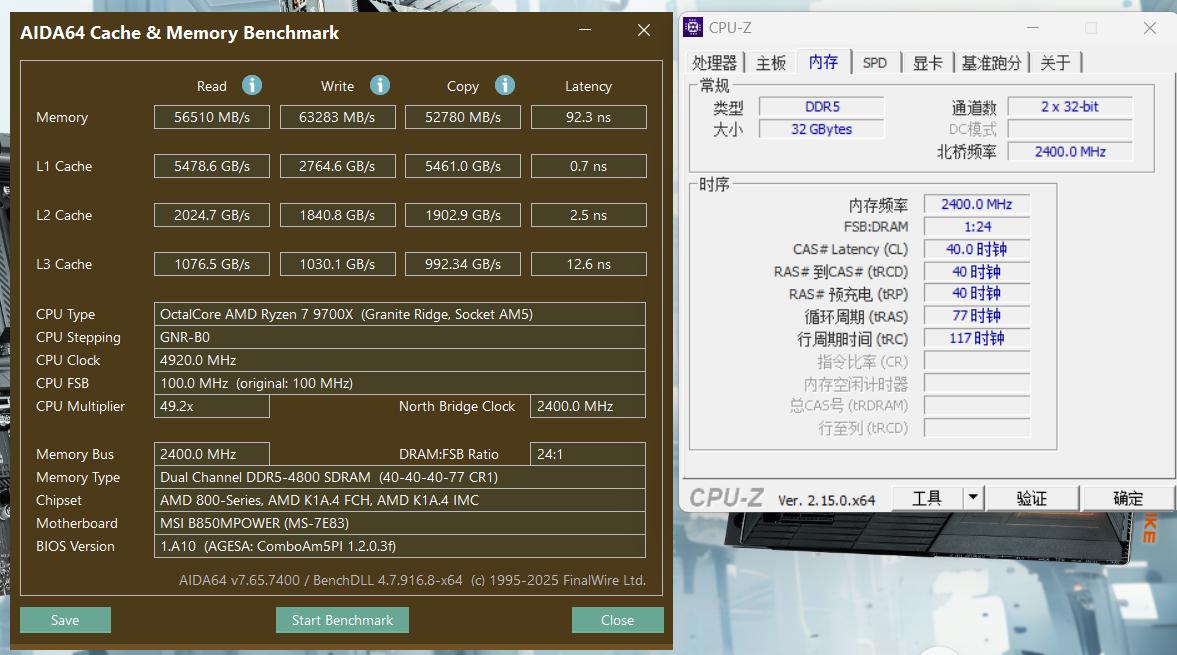1177x655 pixels.
Task: Click the CAS# Latency value 40.0 时钟
Action: 977,249
